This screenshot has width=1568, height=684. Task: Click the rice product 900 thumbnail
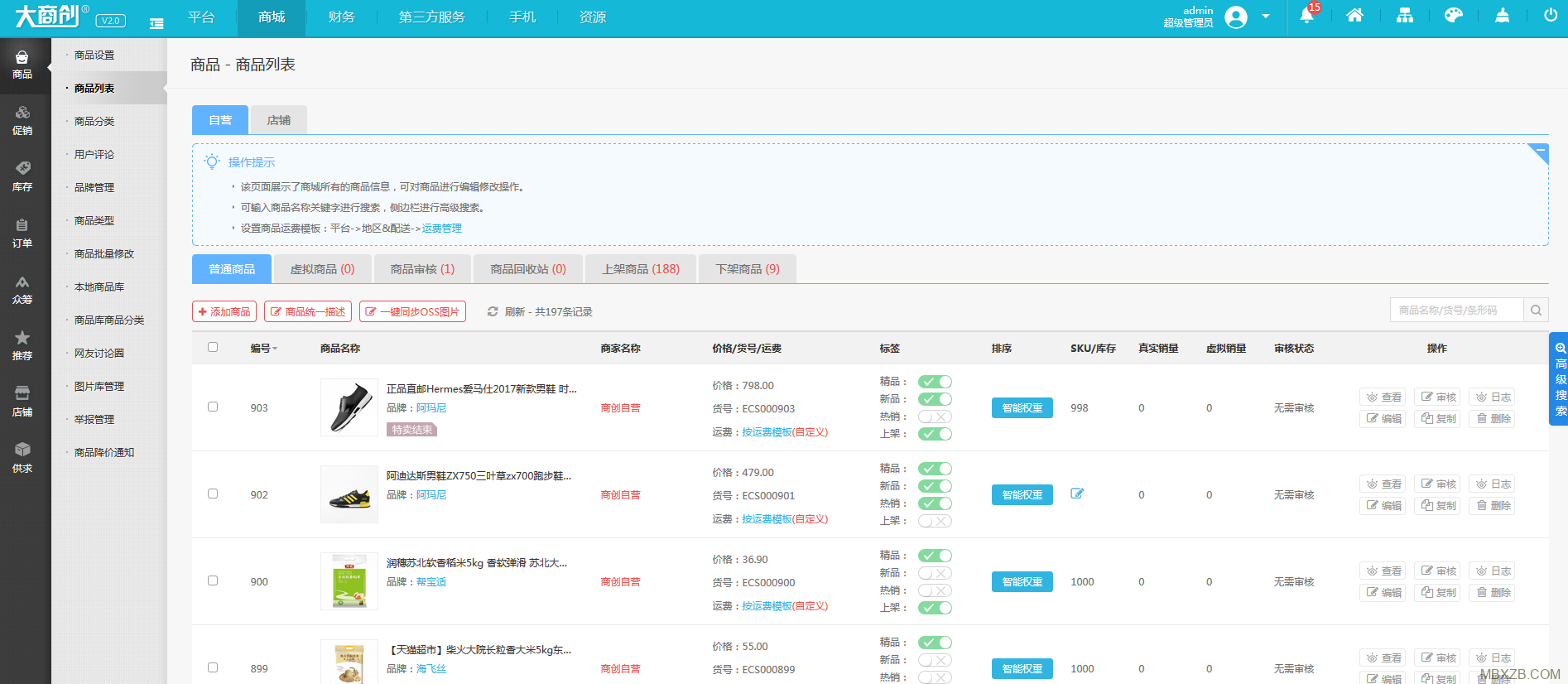349,581
